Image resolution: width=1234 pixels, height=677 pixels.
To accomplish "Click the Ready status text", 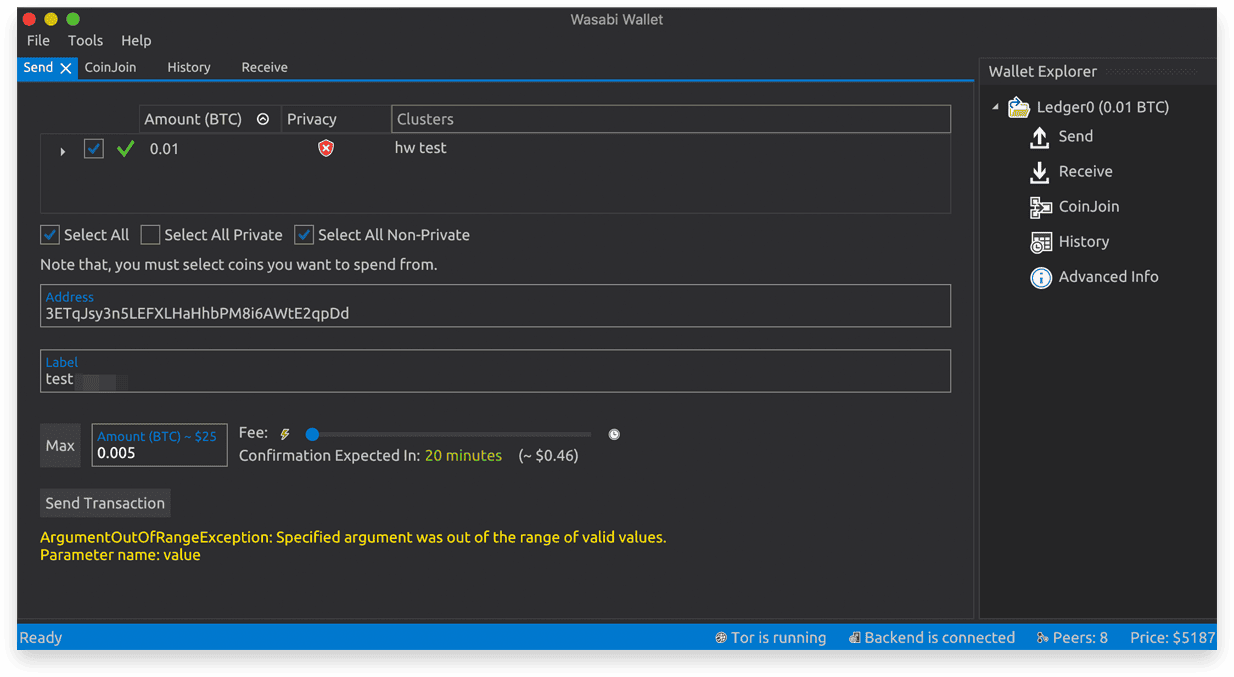I will click(41, 637).
